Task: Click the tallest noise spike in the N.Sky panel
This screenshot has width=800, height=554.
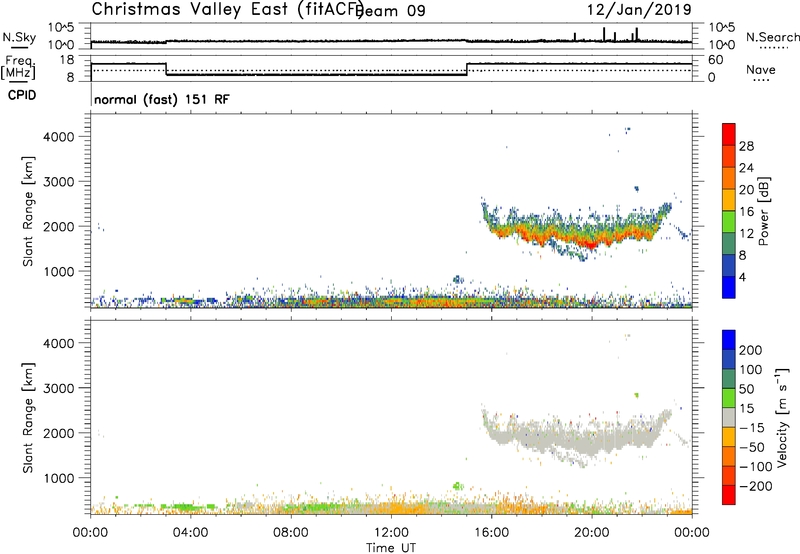Action: click(x=604, y=34)
